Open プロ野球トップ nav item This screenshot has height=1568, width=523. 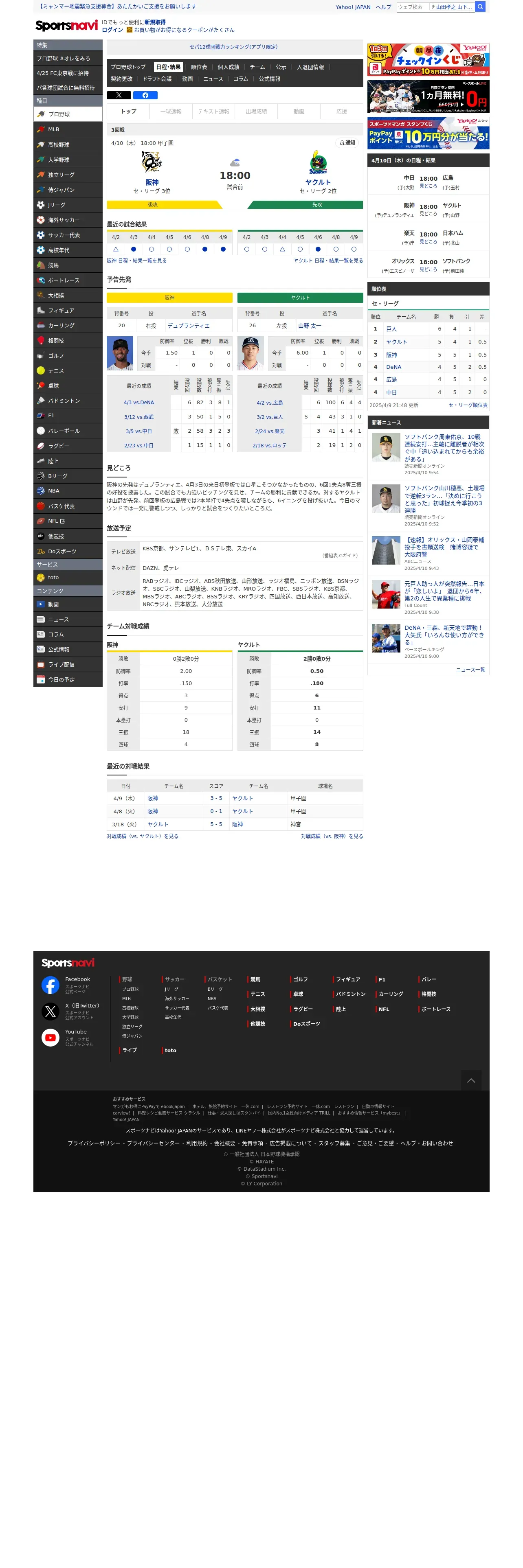128,67
